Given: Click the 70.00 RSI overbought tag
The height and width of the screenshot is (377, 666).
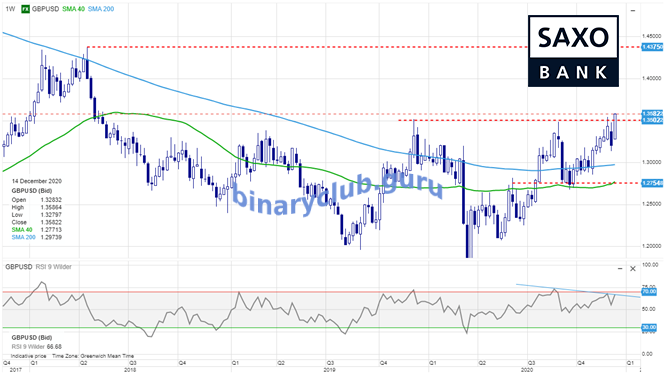Looking at the screenshot, I should click(x=649, y=292).
